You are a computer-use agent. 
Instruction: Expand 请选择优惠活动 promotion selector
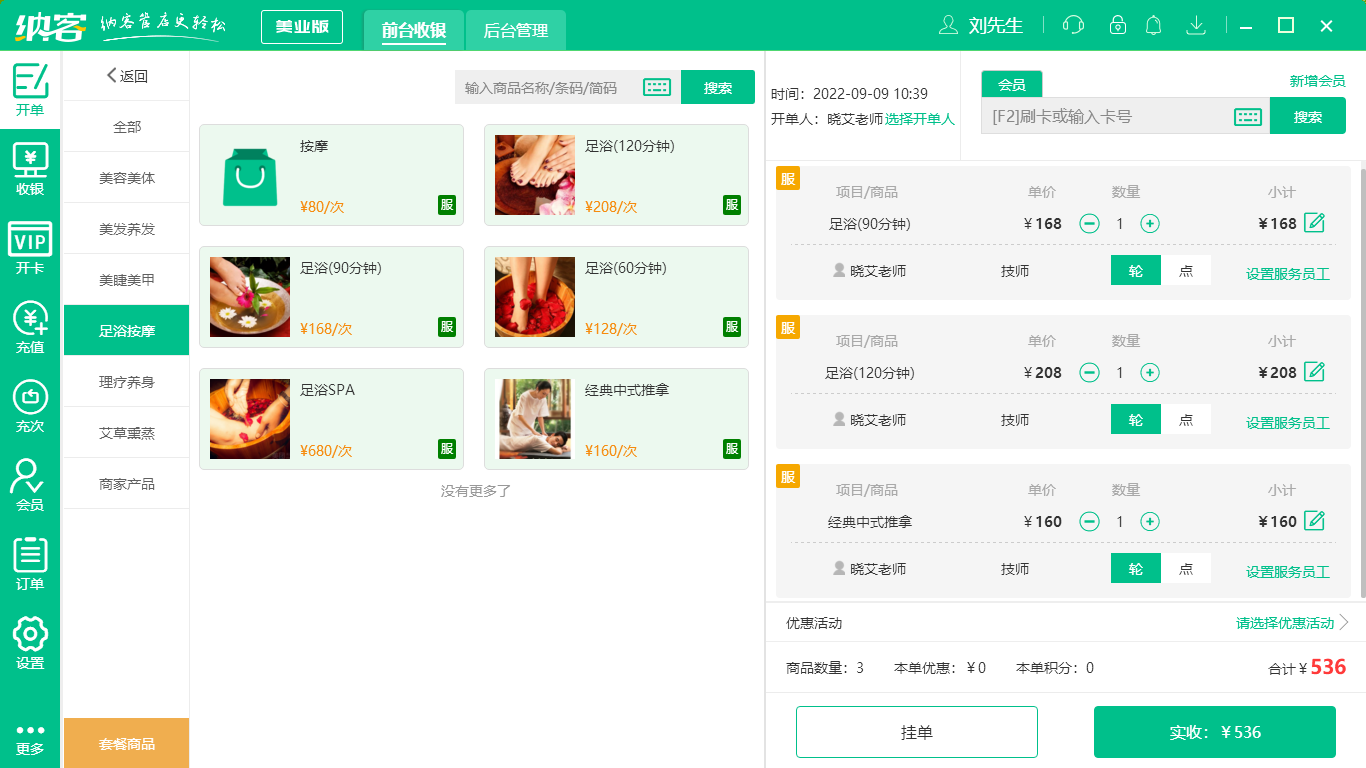point(1285,622)
